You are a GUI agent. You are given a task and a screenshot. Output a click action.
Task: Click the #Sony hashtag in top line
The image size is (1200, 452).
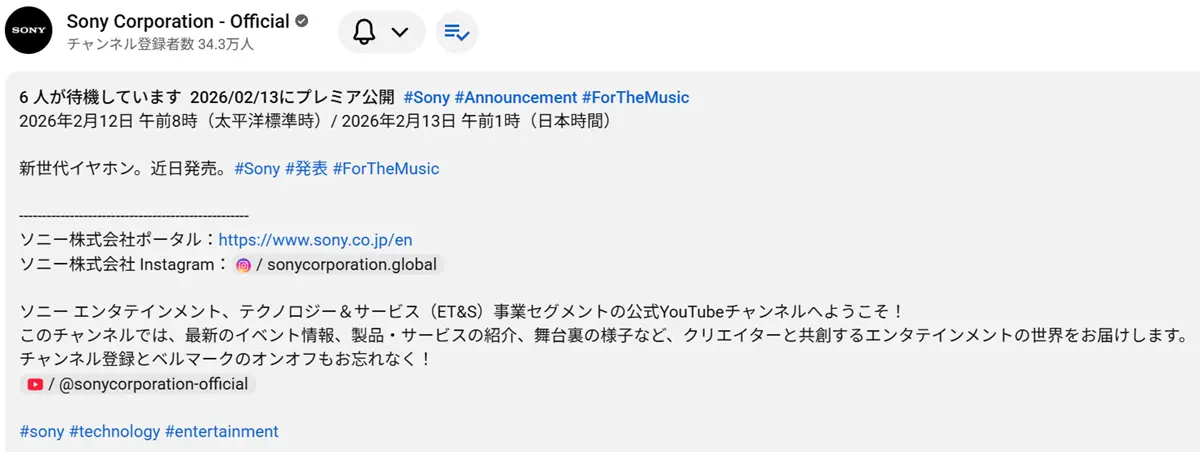coord(427,98)
